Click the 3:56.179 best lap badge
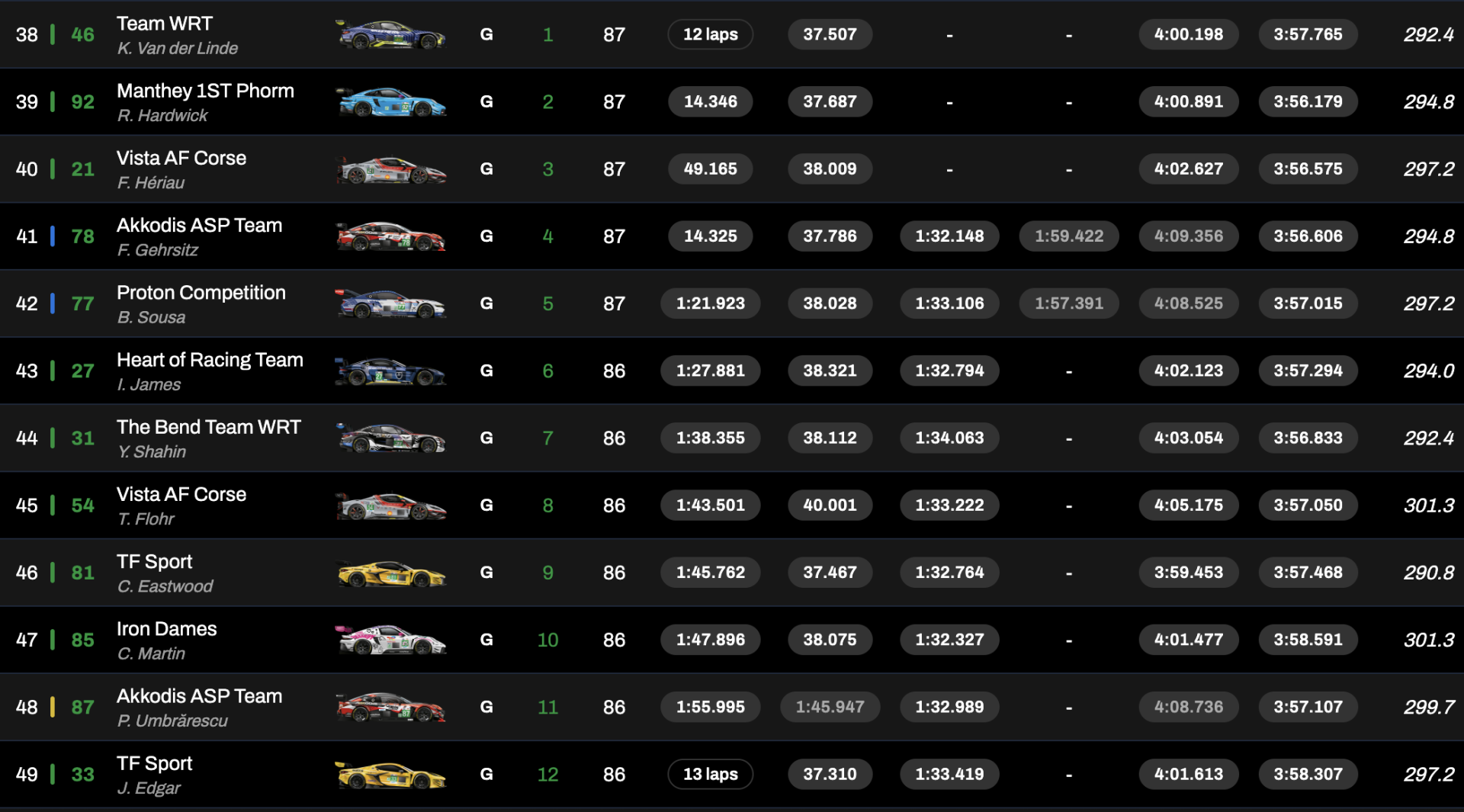Image resolution: width=1464 pixels, height=812 pixels. coord(1308,102)
